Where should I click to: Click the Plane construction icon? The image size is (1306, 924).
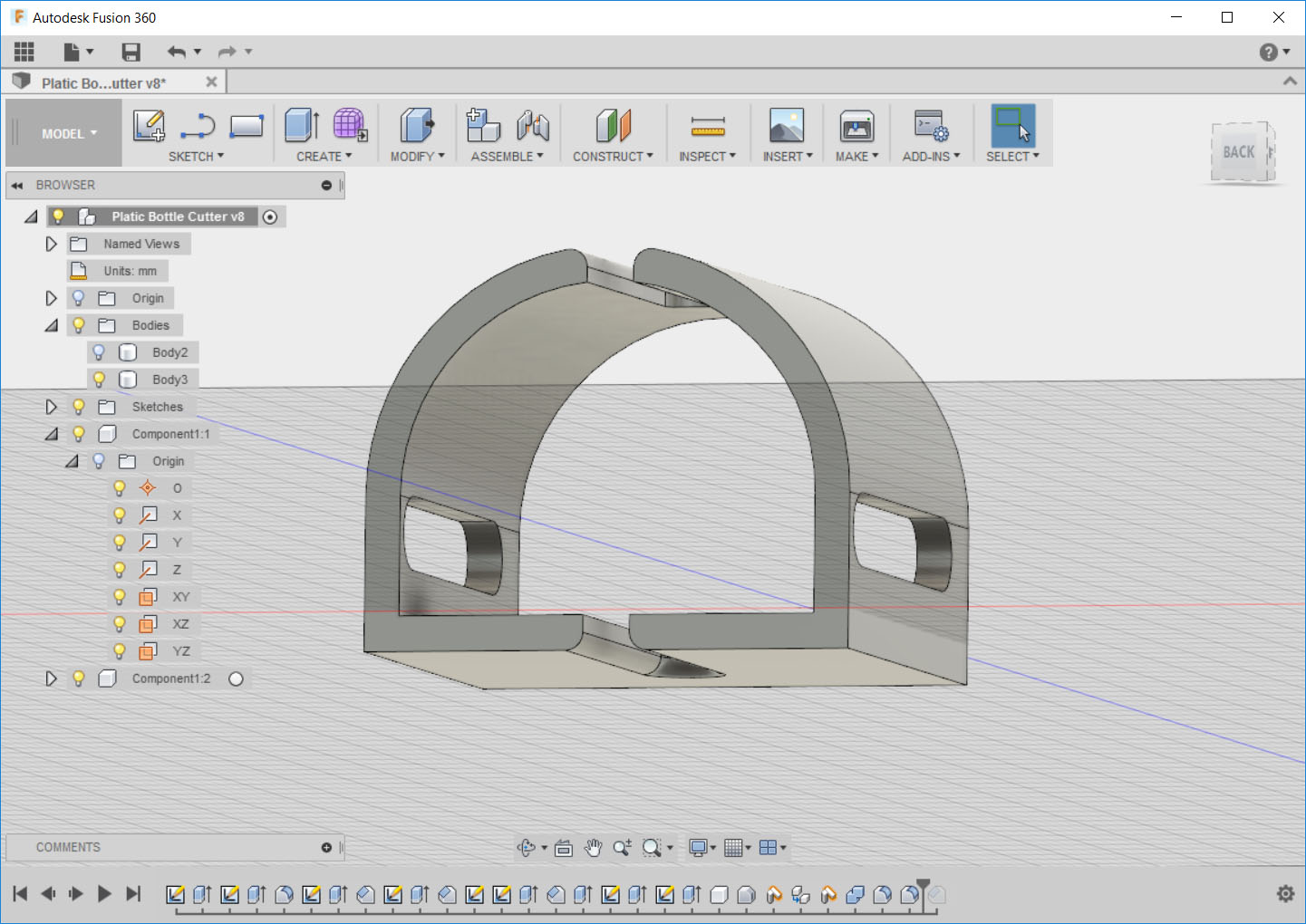pyautogui.click(x=613, y=126)
